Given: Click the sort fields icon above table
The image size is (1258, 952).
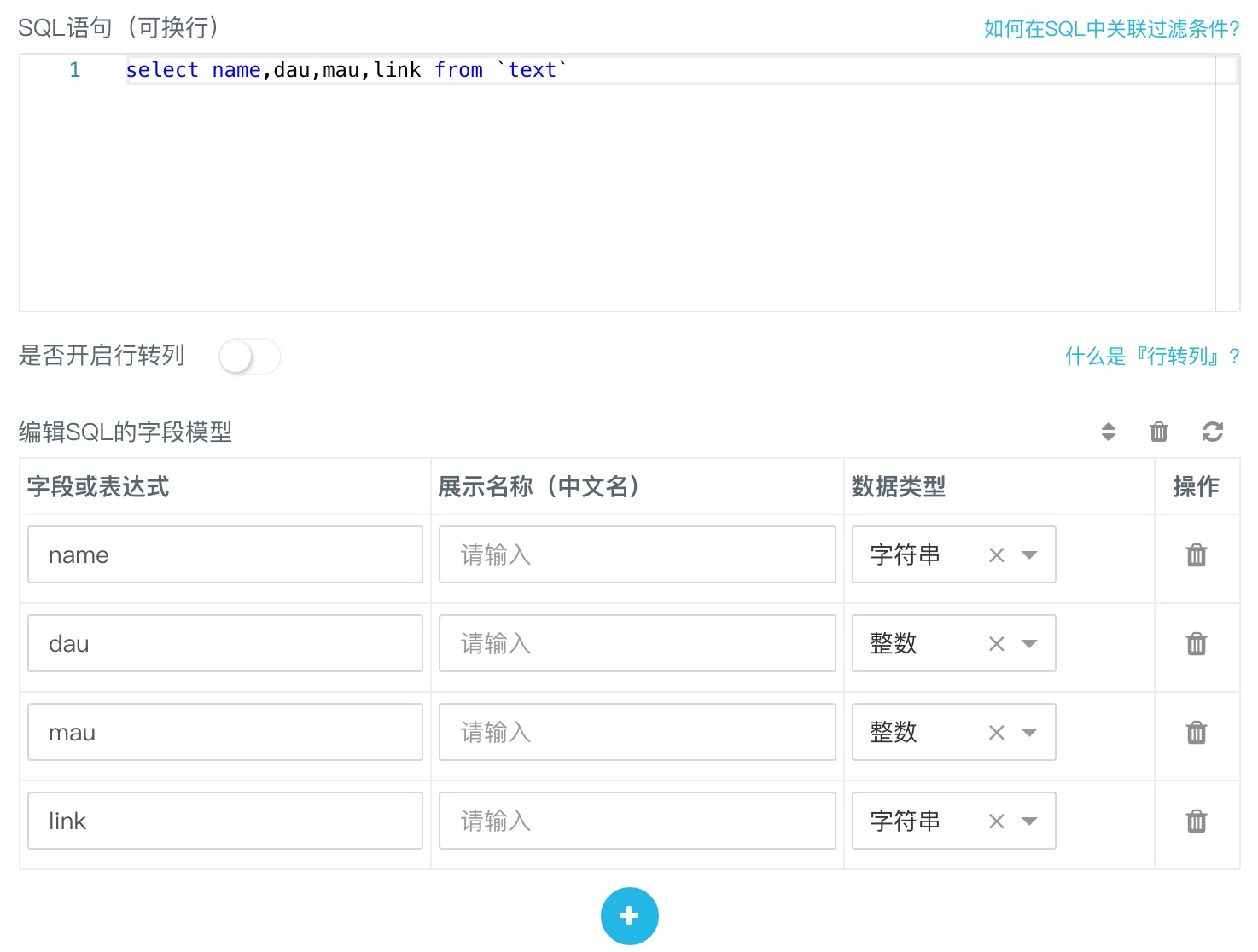Looking at the screenshot, I should [x=1108, y=432].
